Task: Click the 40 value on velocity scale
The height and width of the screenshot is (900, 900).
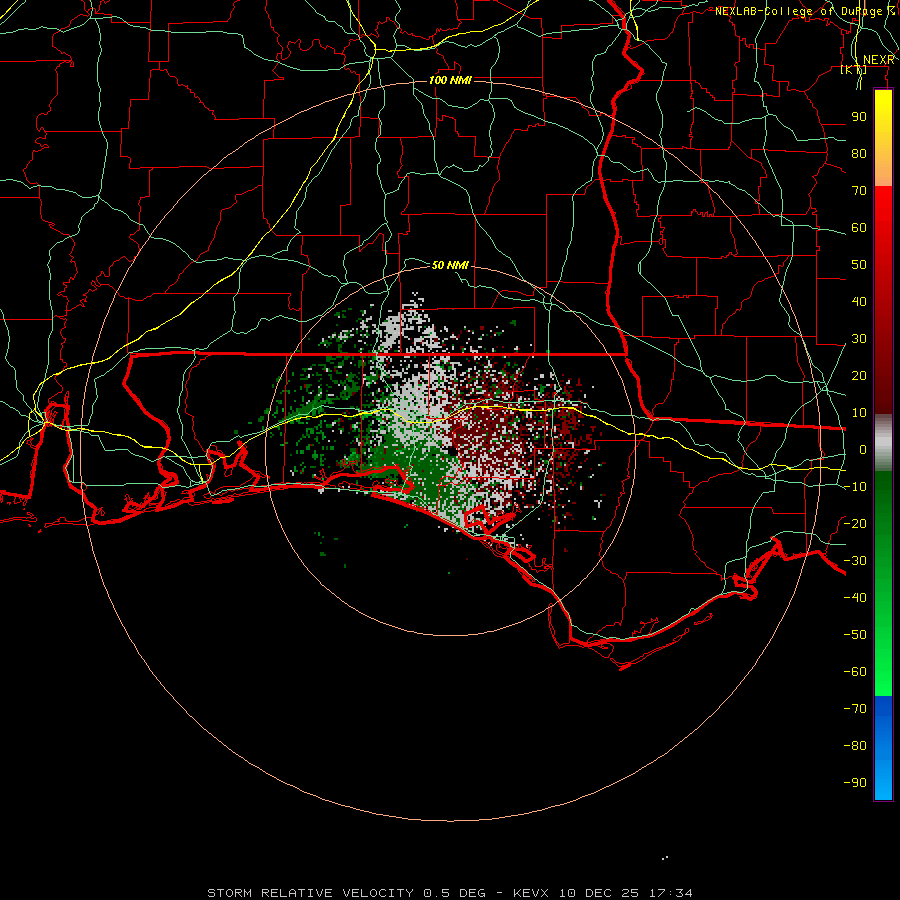Action: pos(859,301)
